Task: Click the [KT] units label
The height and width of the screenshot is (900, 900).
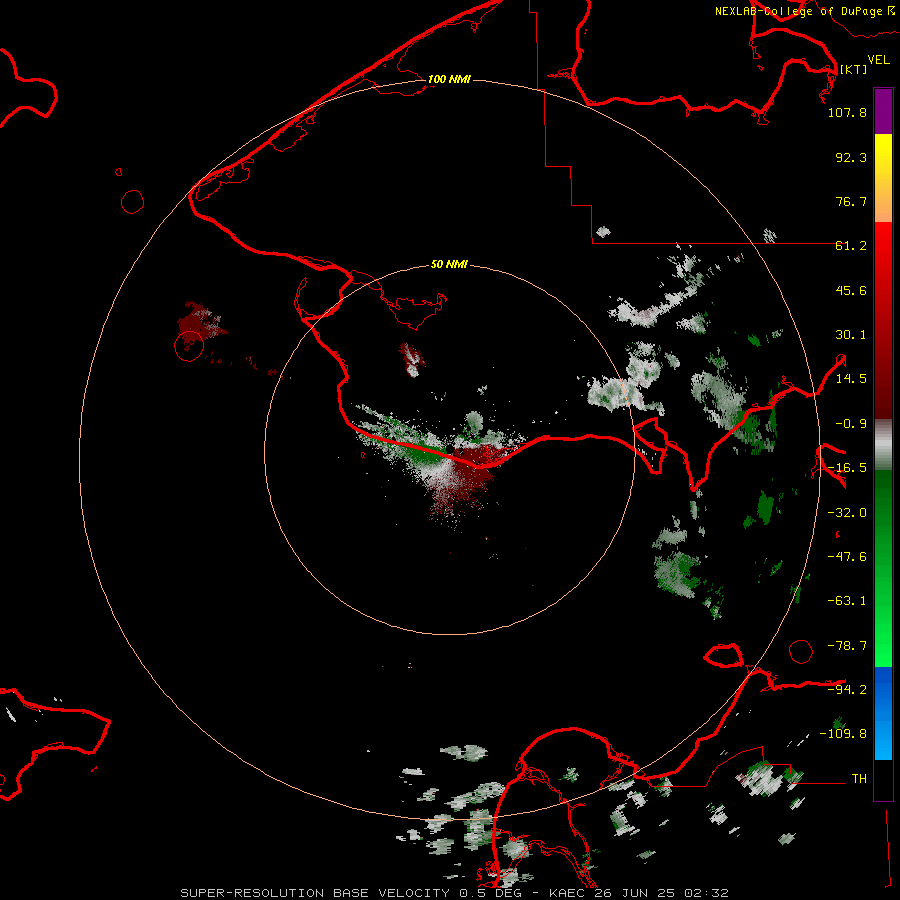Action: tap(854, 69)
